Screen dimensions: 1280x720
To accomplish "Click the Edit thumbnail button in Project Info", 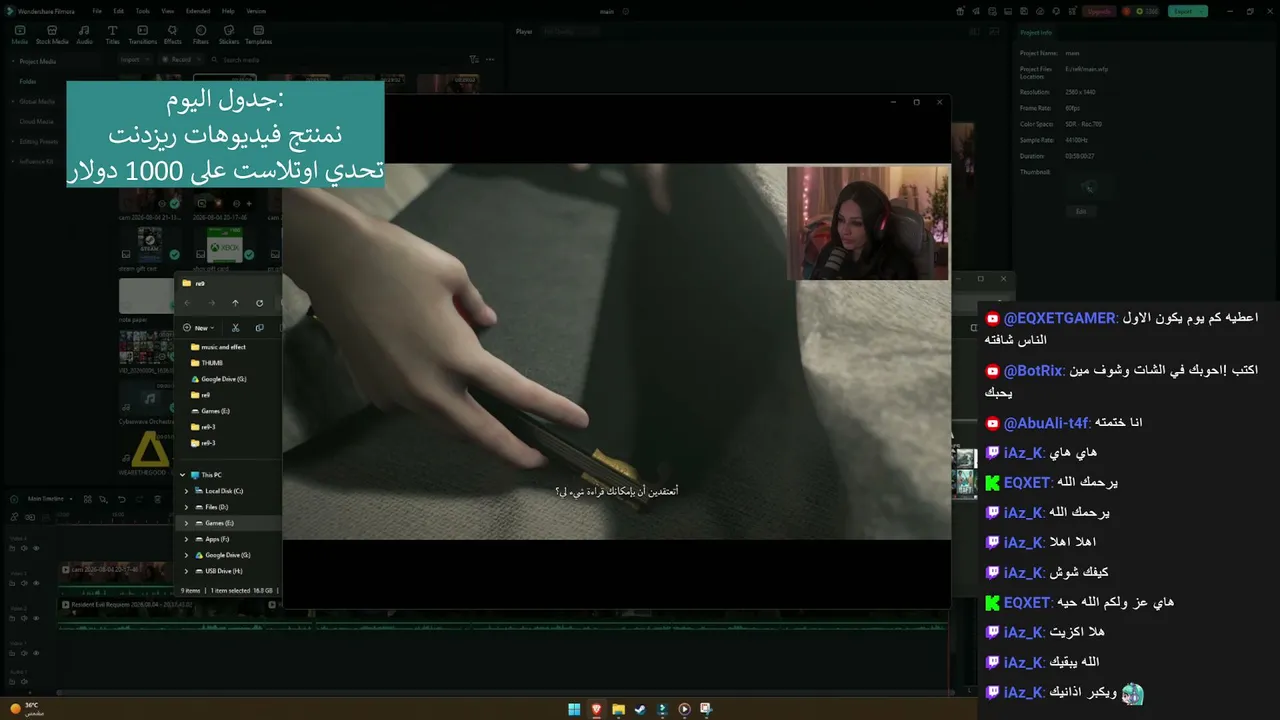I will 1081,211.
